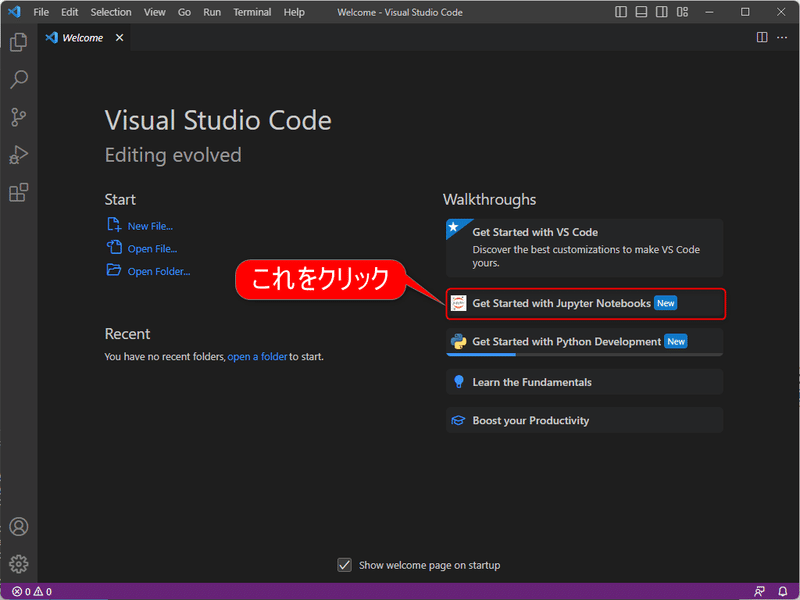Screen dimensions: 800x600
Task: Open More Actions ellipsis in editor
Action: coord(782,37)
